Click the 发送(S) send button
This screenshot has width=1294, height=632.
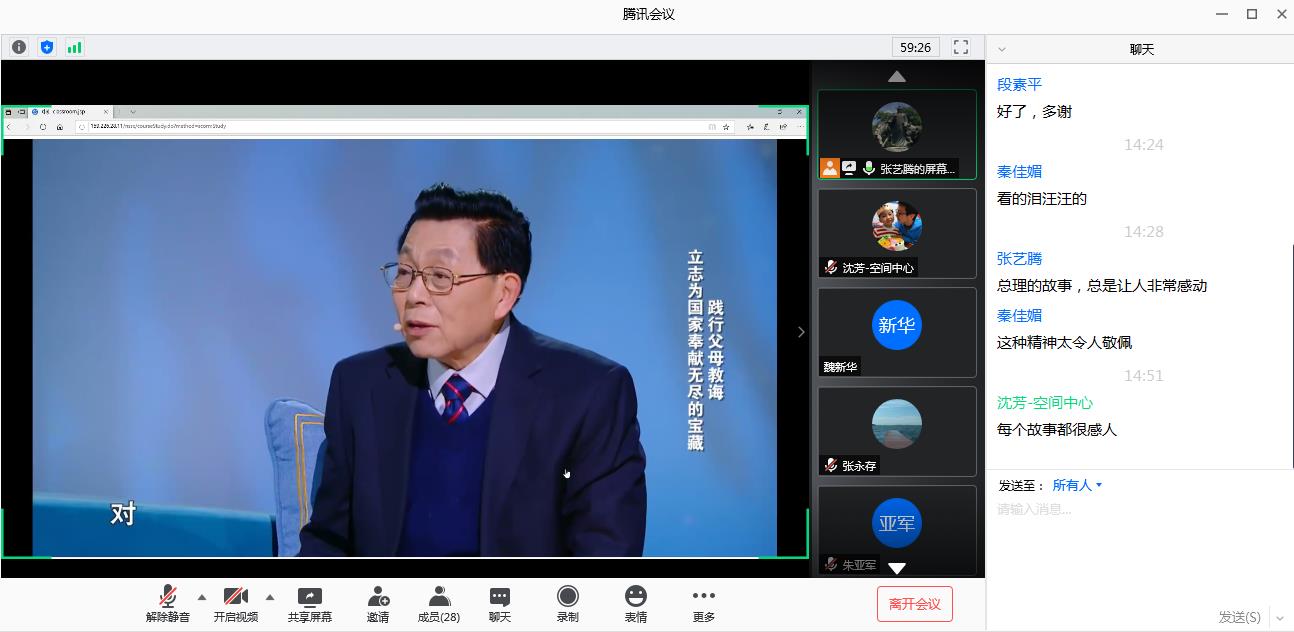1239,617
